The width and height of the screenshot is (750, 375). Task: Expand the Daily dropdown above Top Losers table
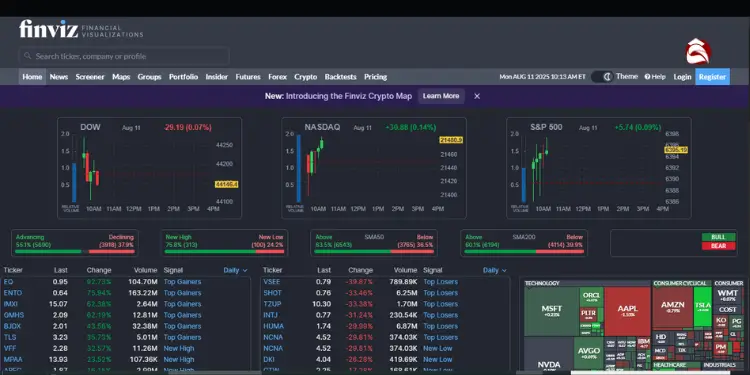(495, 270)
